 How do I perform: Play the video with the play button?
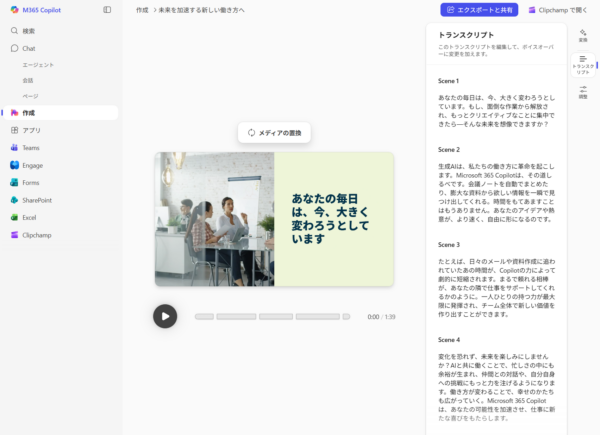click(165, 316)
